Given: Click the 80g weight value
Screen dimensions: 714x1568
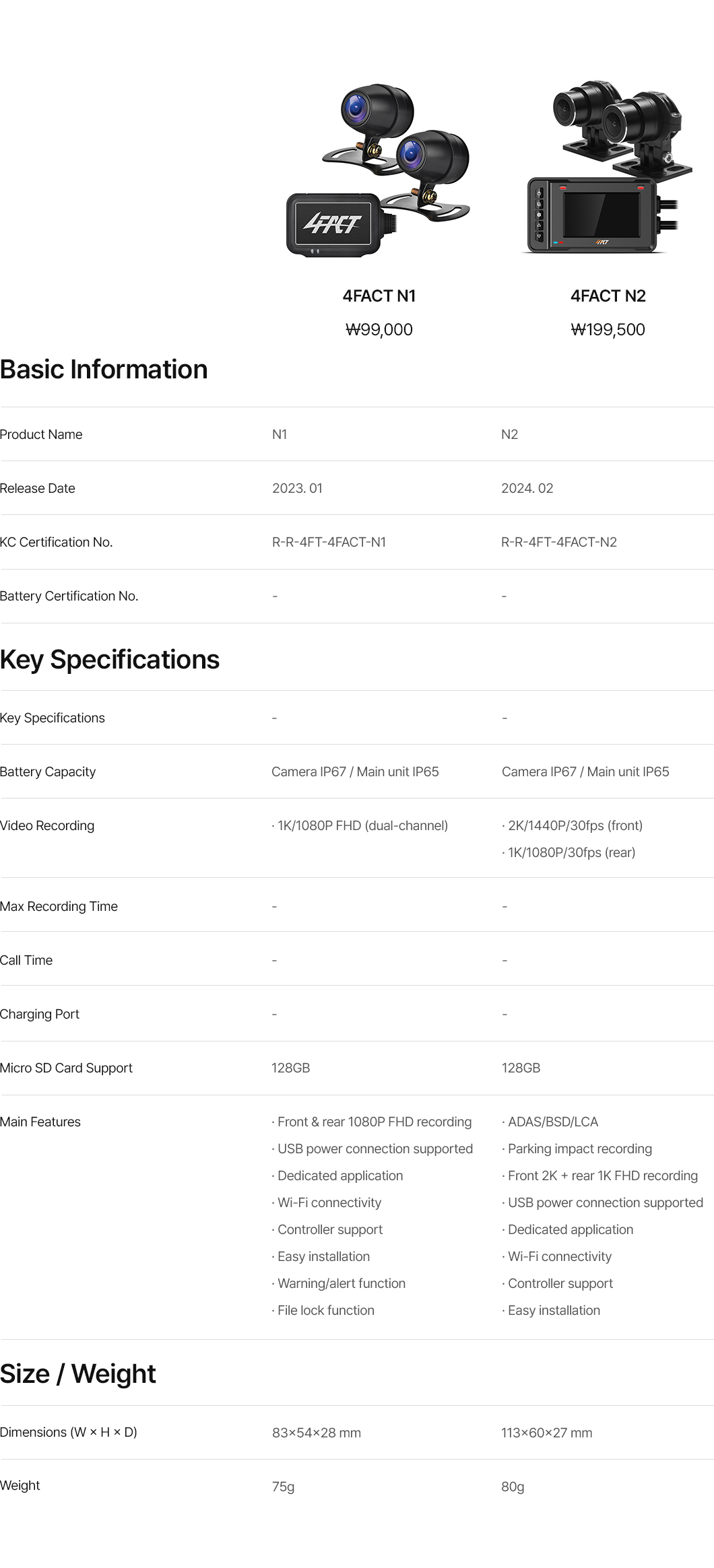Looking at the screenshot, I should point(512,1487).
